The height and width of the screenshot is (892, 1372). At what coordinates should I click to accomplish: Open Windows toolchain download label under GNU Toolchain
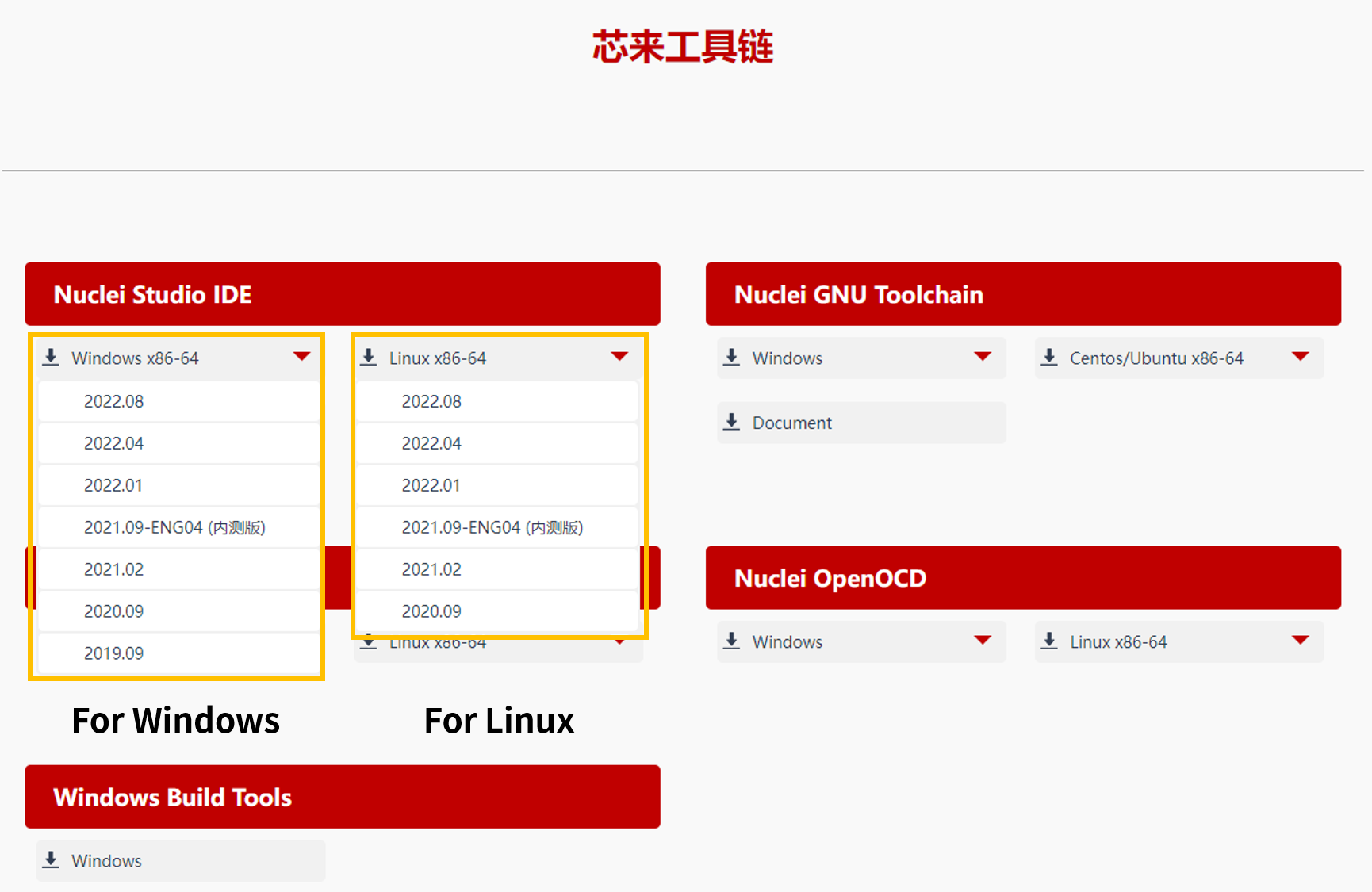coord(788,358)
